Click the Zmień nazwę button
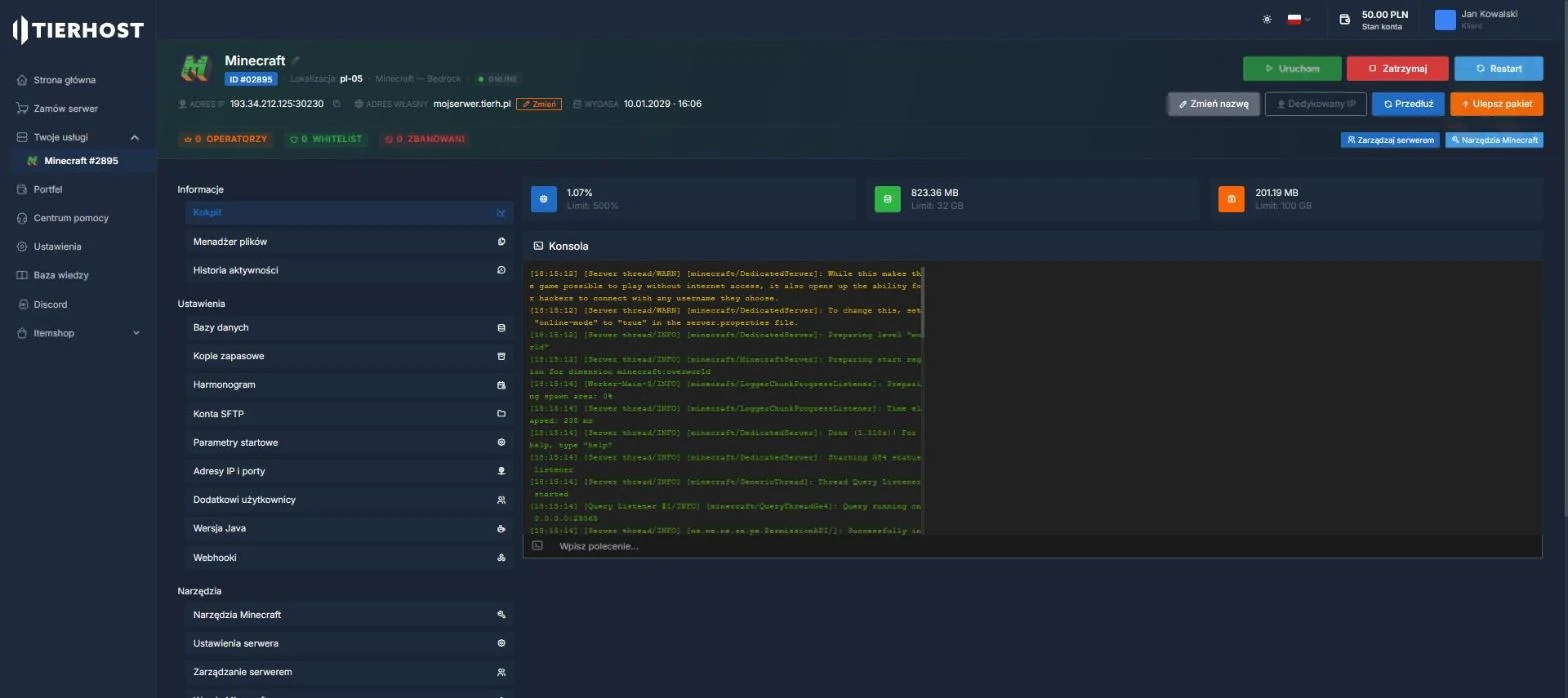This screenshot has height=698, width=1568. (x=1213, y=104)
